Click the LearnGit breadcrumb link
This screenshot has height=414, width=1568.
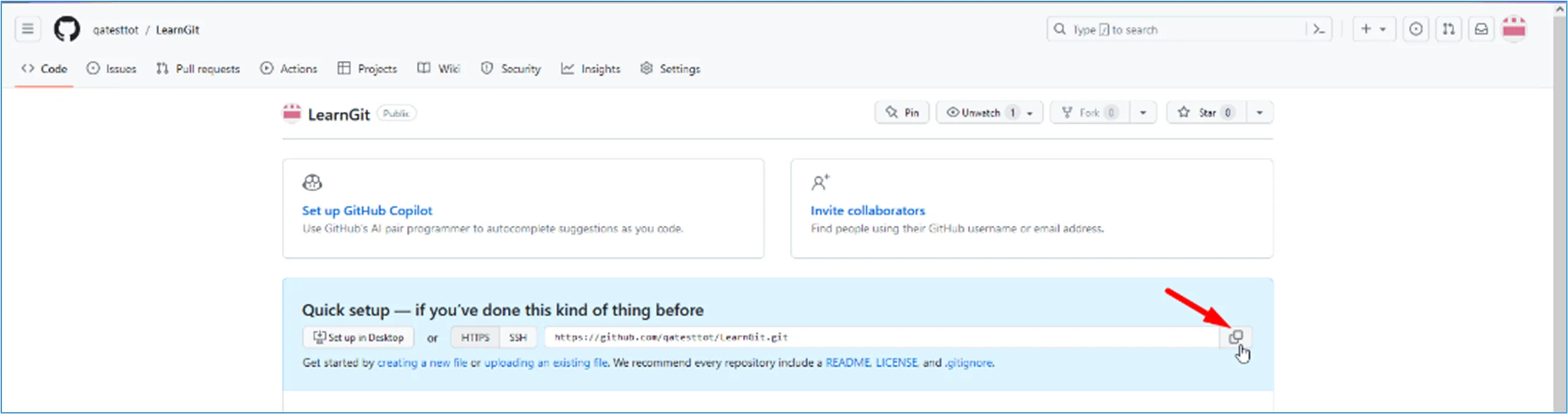177,30
